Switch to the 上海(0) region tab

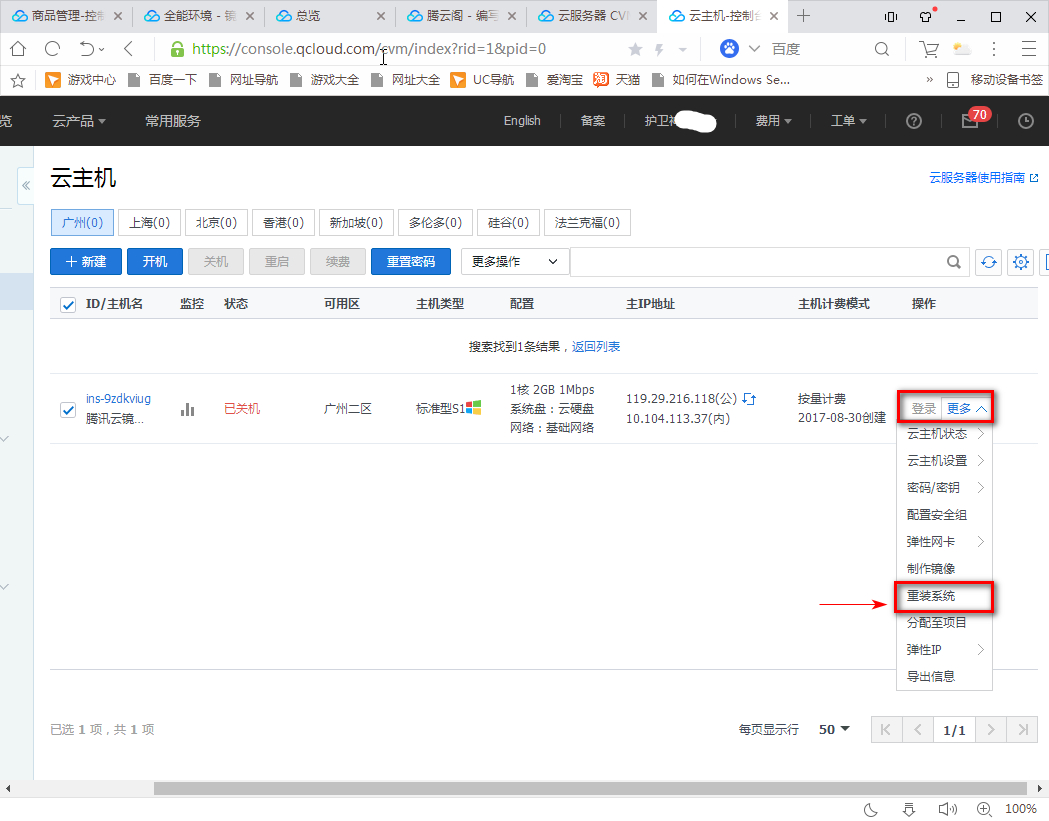click(149, 223)
